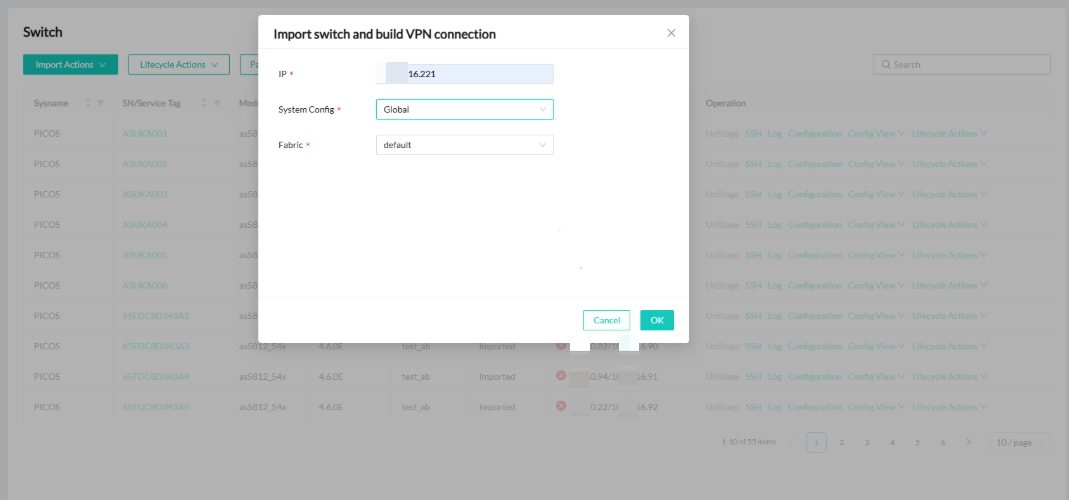Expand the 10 / page size selector
Image resolution: width=1069 pixels, height=501 pixels.
pos(1019,442)
